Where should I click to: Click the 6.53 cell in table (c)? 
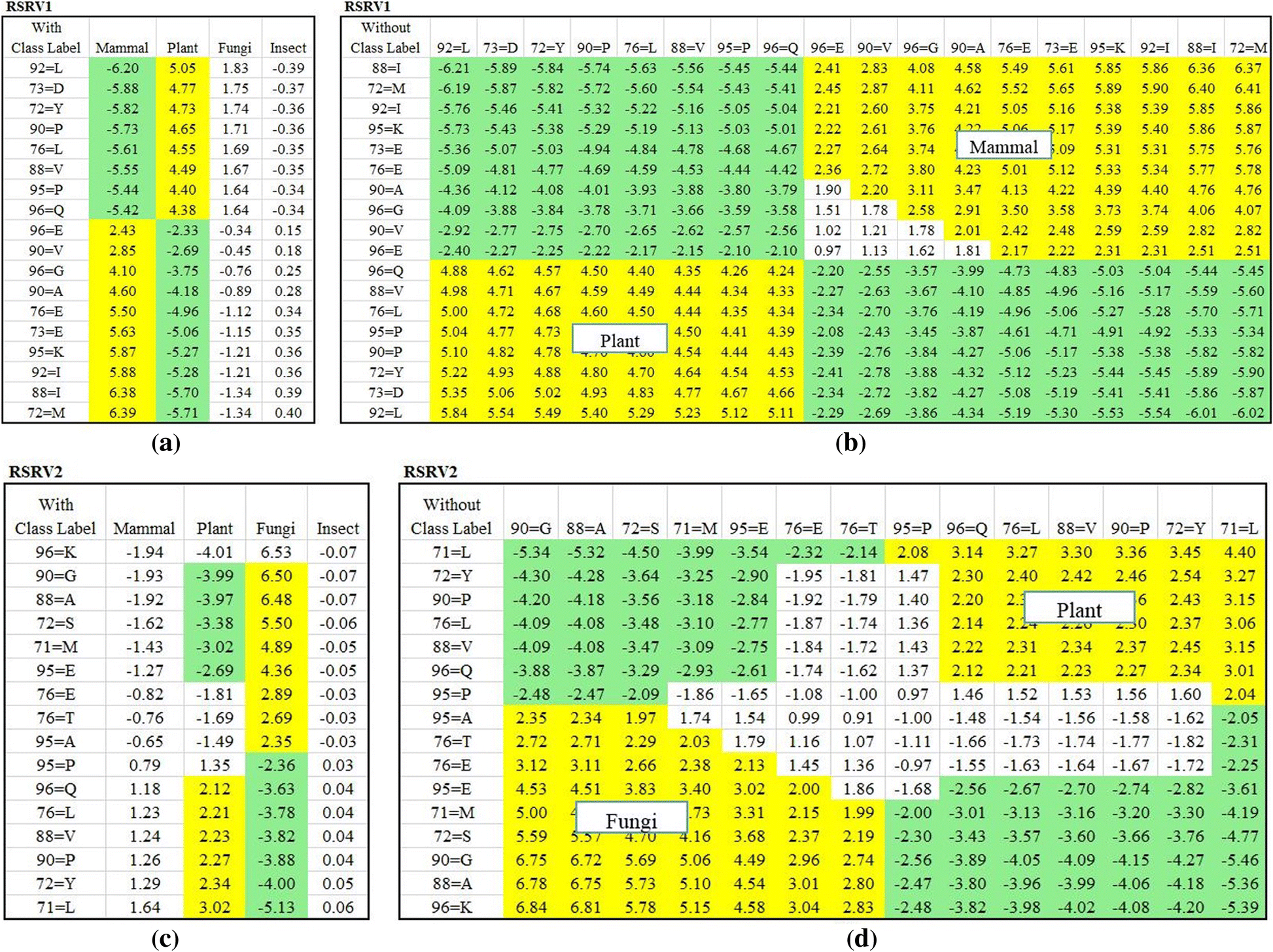point(276,552)
